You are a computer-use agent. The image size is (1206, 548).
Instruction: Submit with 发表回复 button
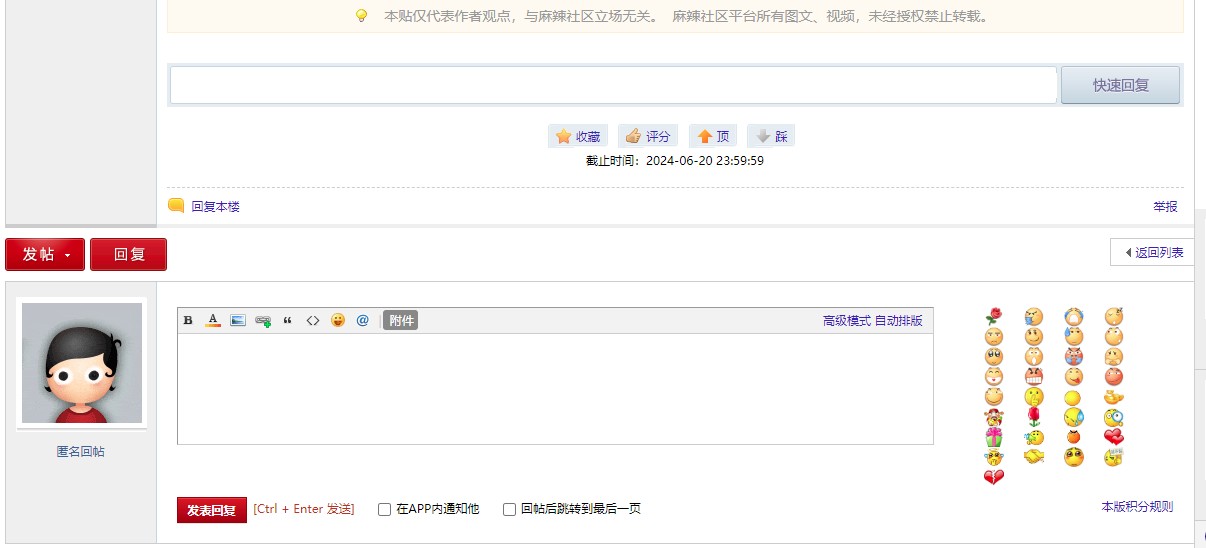pos(212,510)
